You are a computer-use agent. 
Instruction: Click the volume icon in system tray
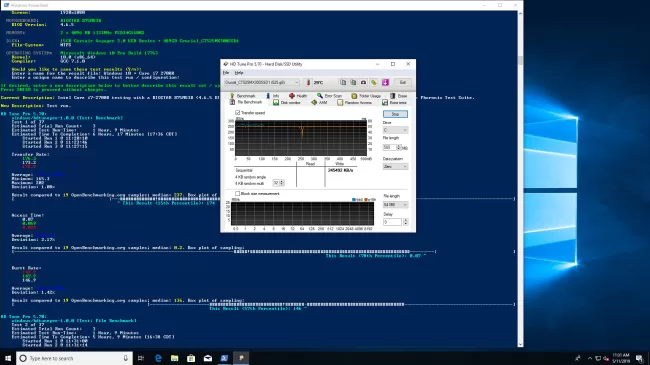point(606,358)
